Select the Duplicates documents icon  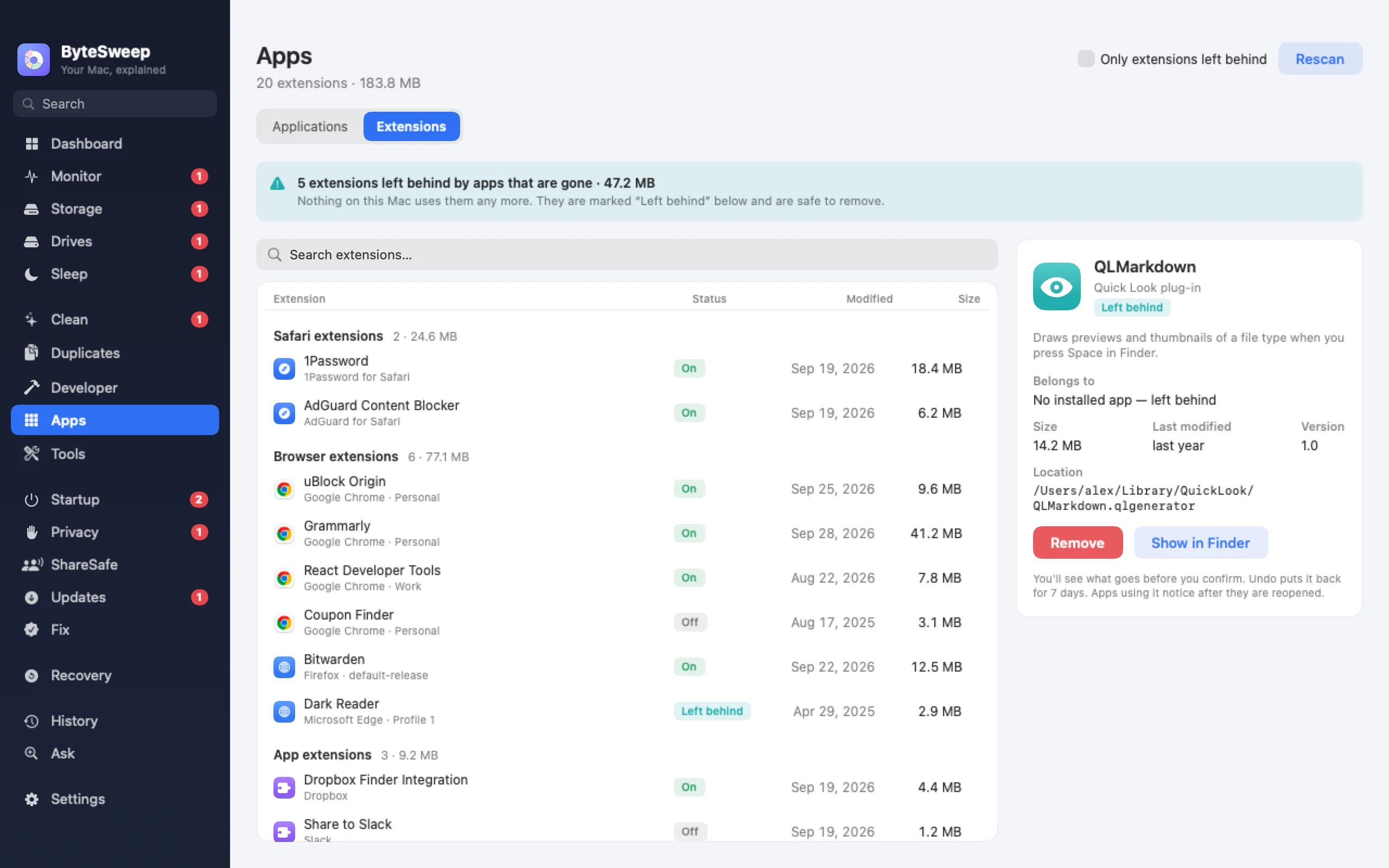(x=31, y=353)
